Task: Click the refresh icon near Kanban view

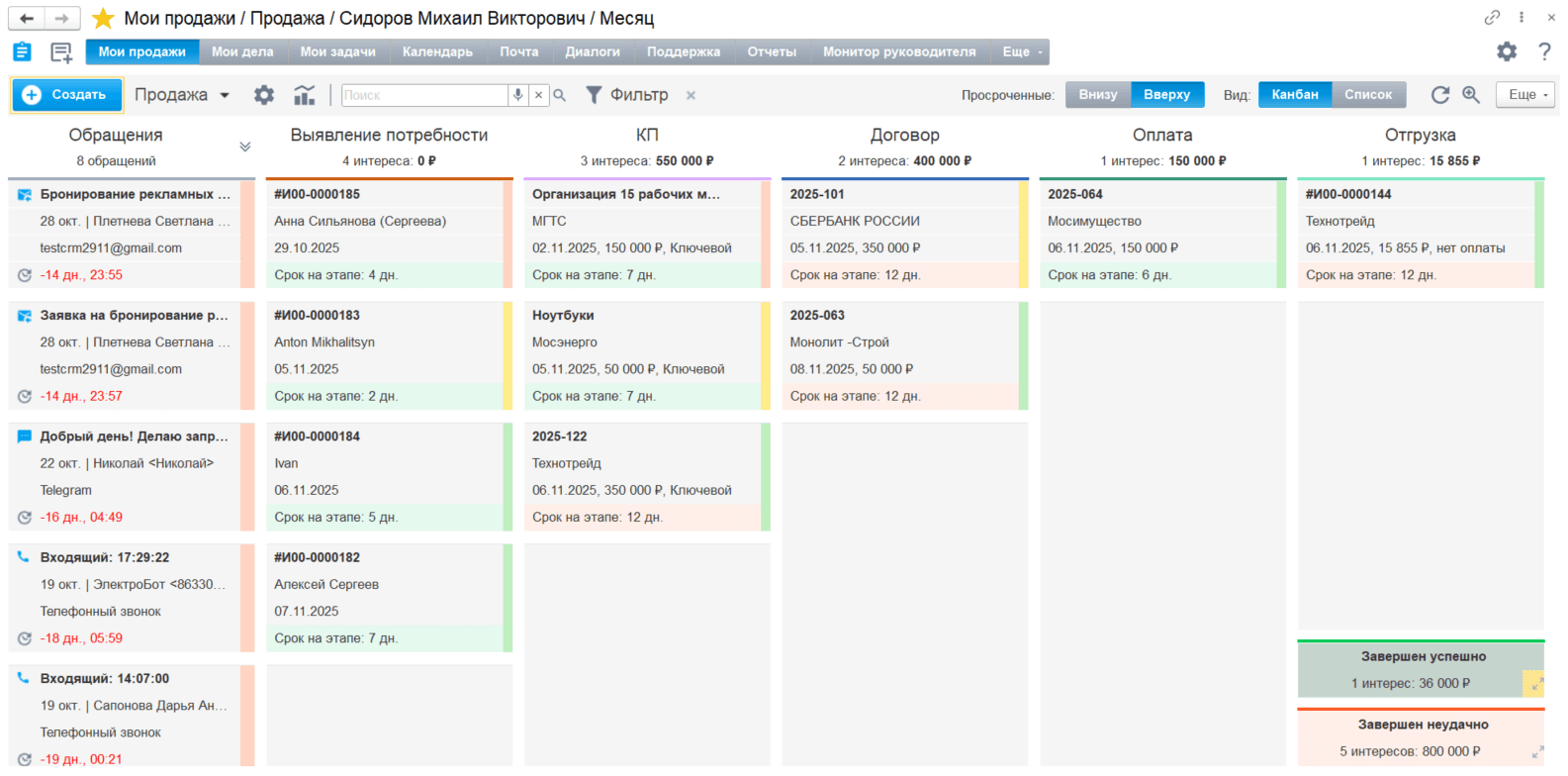Action: pos(1440,95)
